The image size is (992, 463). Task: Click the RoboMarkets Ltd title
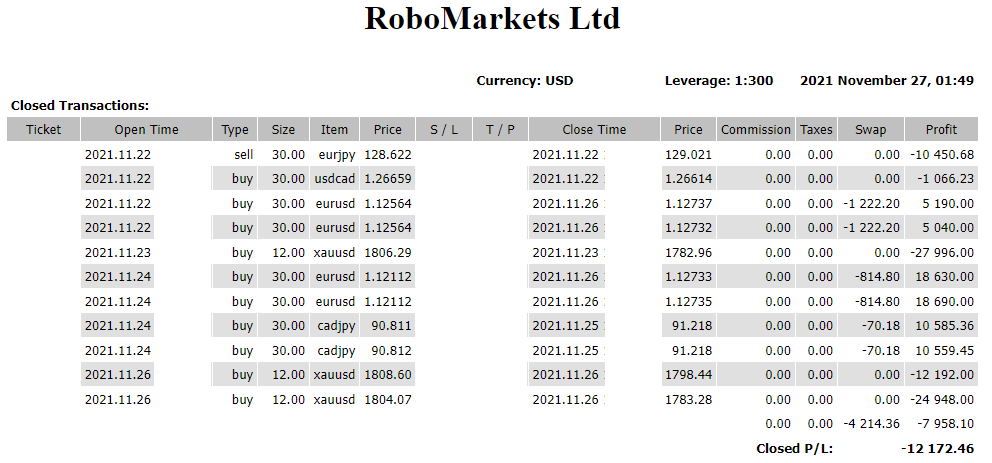[492, 19]
